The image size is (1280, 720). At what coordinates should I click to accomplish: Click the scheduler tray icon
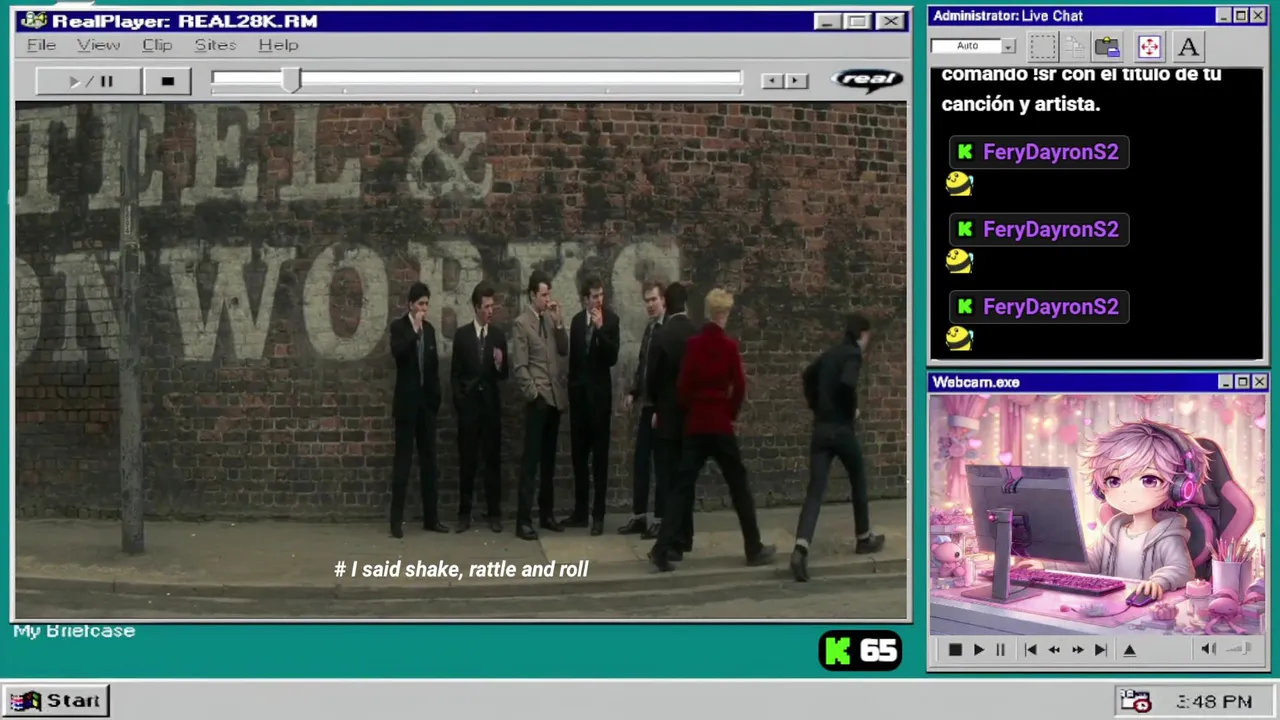point(1136,701)
